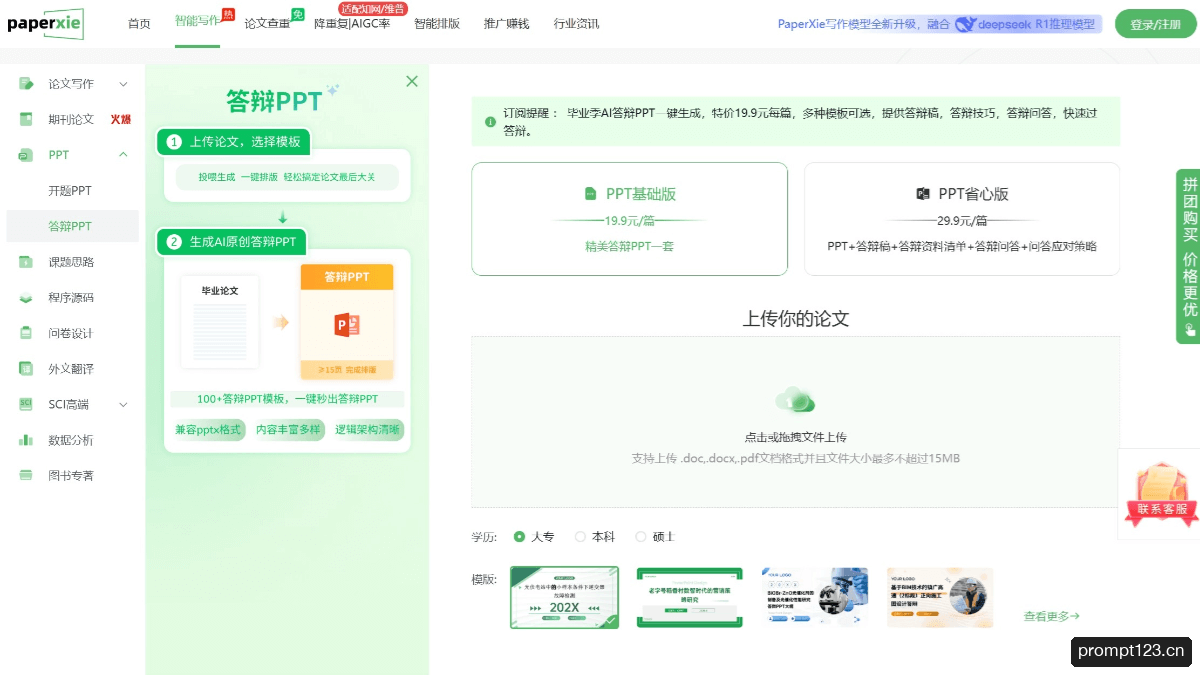Image resolution: width=1200 pixels, height=675 pixels.
Task: Click 查看更多 to see more templates
Action: pos(1051,617)
